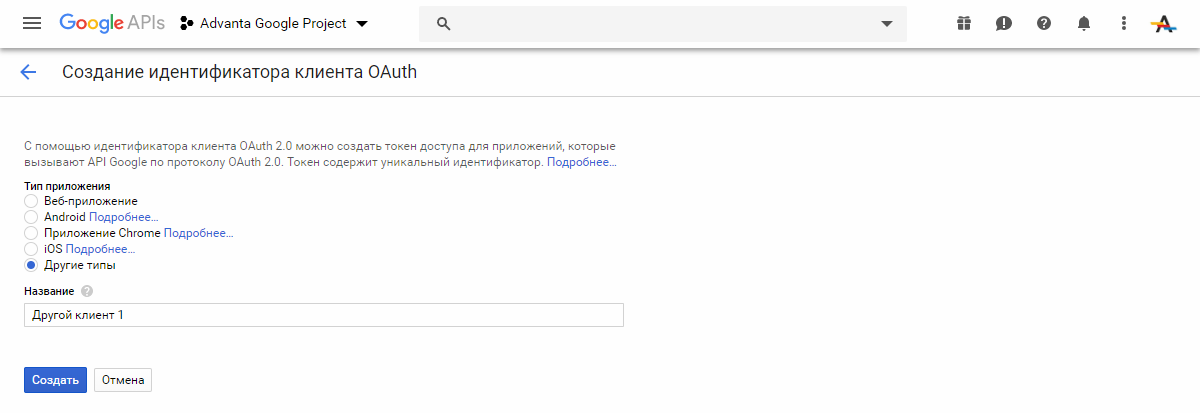This screenshot has width=1200, height=413.
Task: Go back with the arrow icon
Action: (x=28, y=72)
